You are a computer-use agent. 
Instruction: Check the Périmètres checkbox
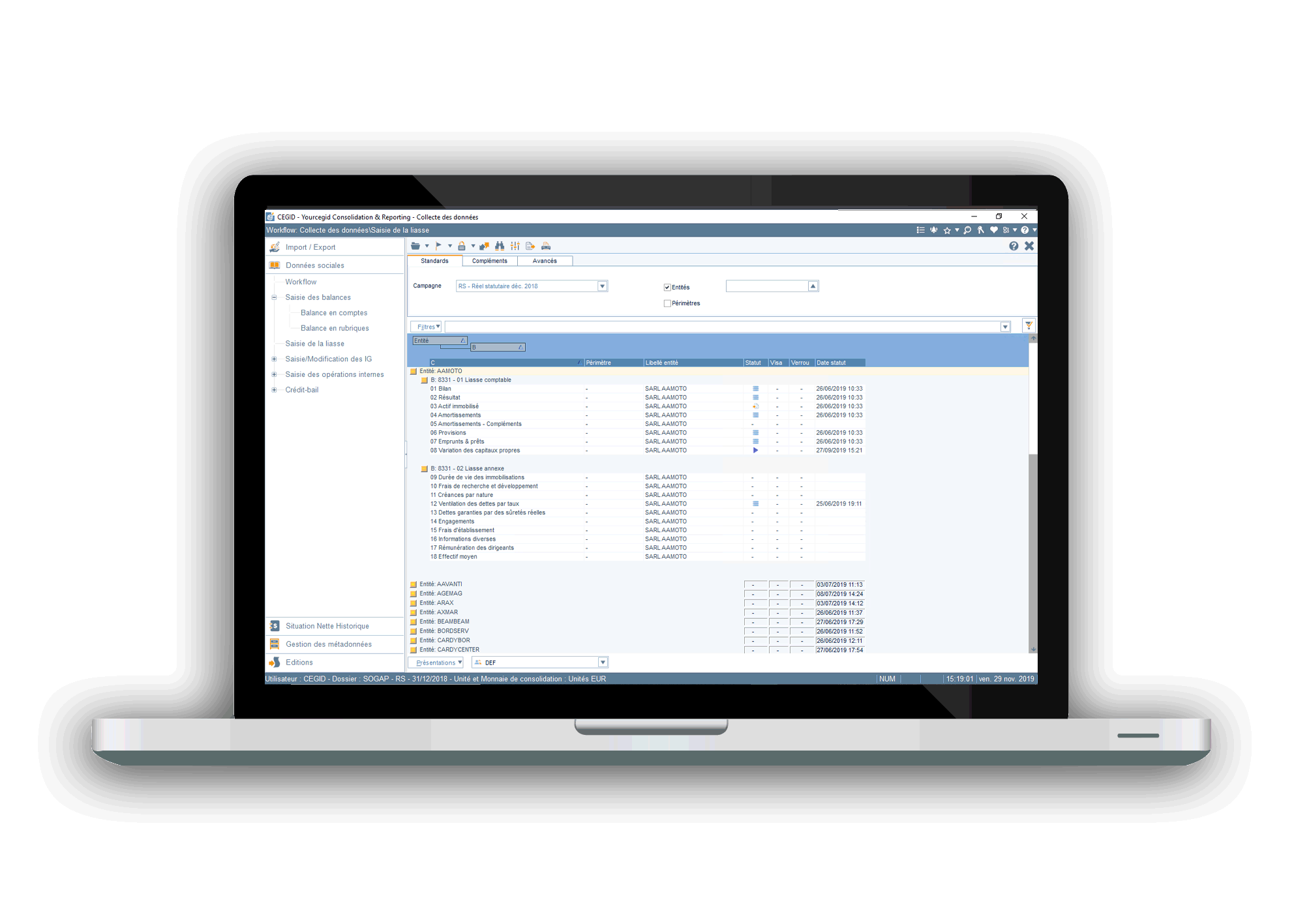pyautogui.click(x=667, y=303)
